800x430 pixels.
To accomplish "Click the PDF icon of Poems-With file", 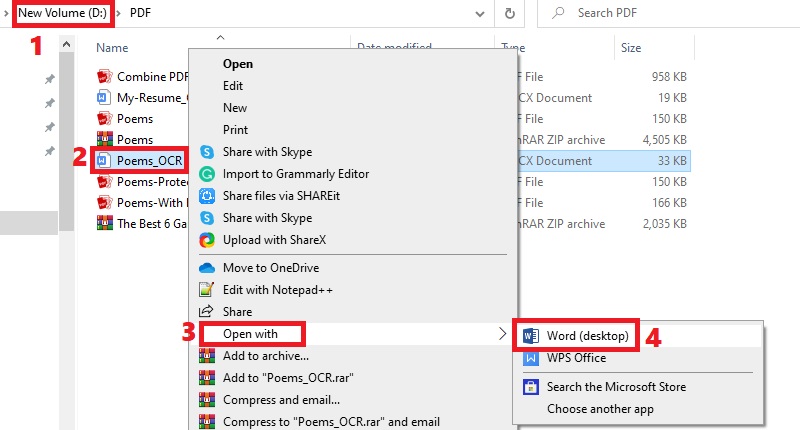I will coord(105,203).
